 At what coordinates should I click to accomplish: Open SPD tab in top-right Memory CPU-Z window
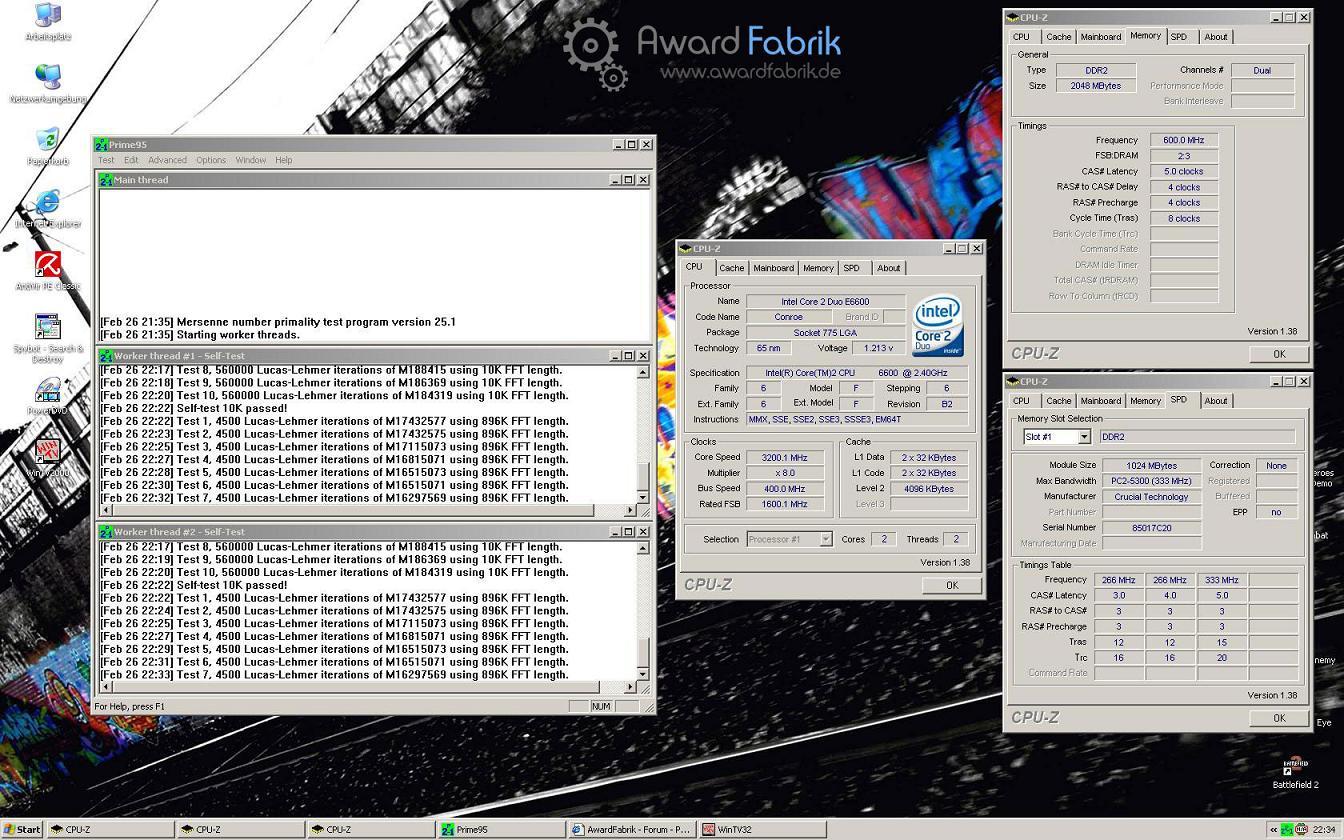click(x=1179, y=37)
